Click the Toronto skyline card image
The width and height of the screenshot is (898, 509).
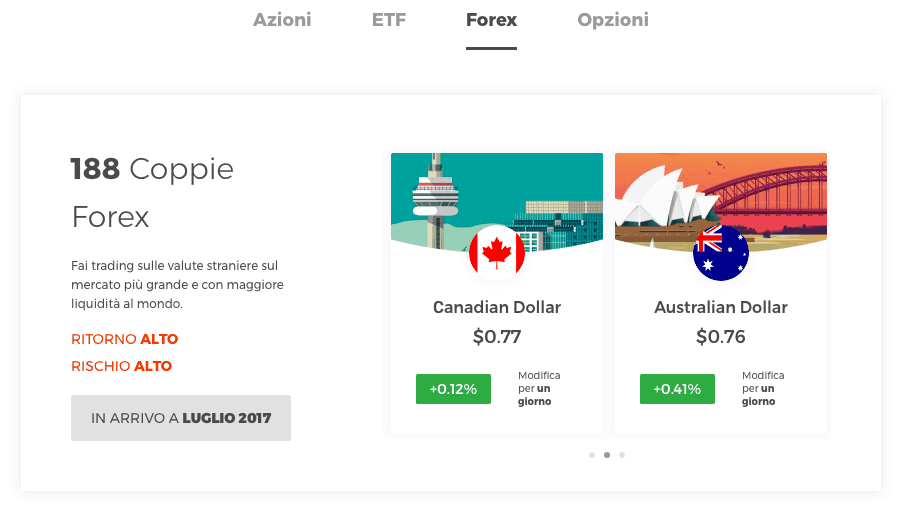pos(497,198)
